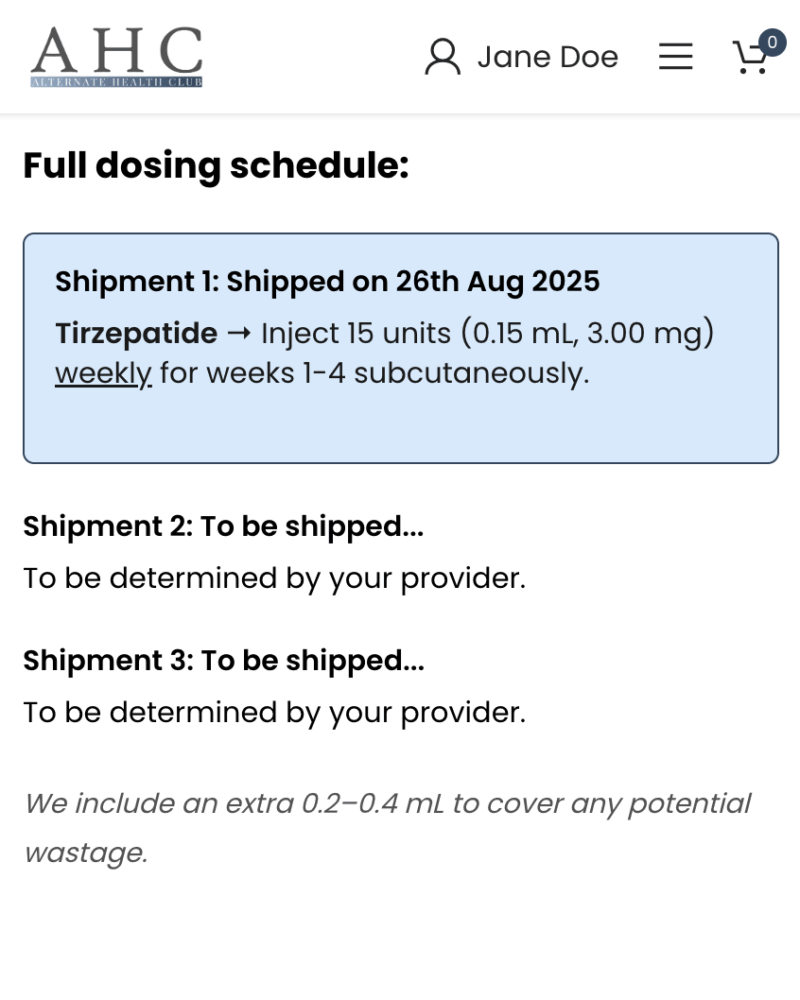800x1000 pixels.
Task: Click the "Full dosing schedule:" heading
Action: point(216,165)
